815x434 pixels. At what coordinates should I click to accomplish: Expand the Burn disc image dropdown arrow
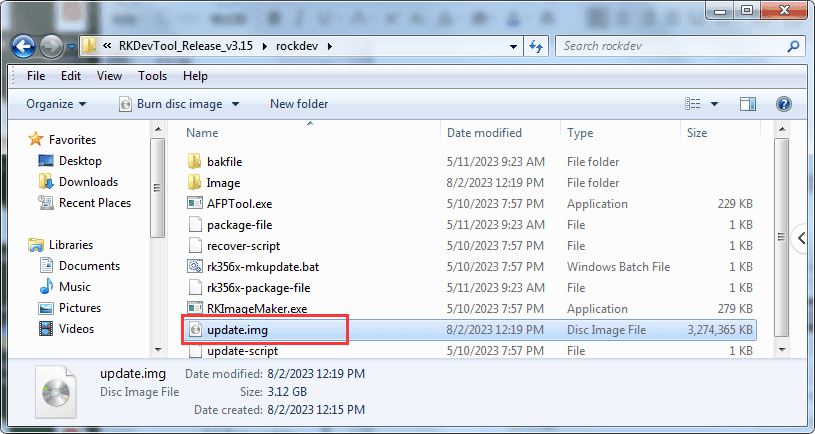pyautogui.click(x=235, y=104)
